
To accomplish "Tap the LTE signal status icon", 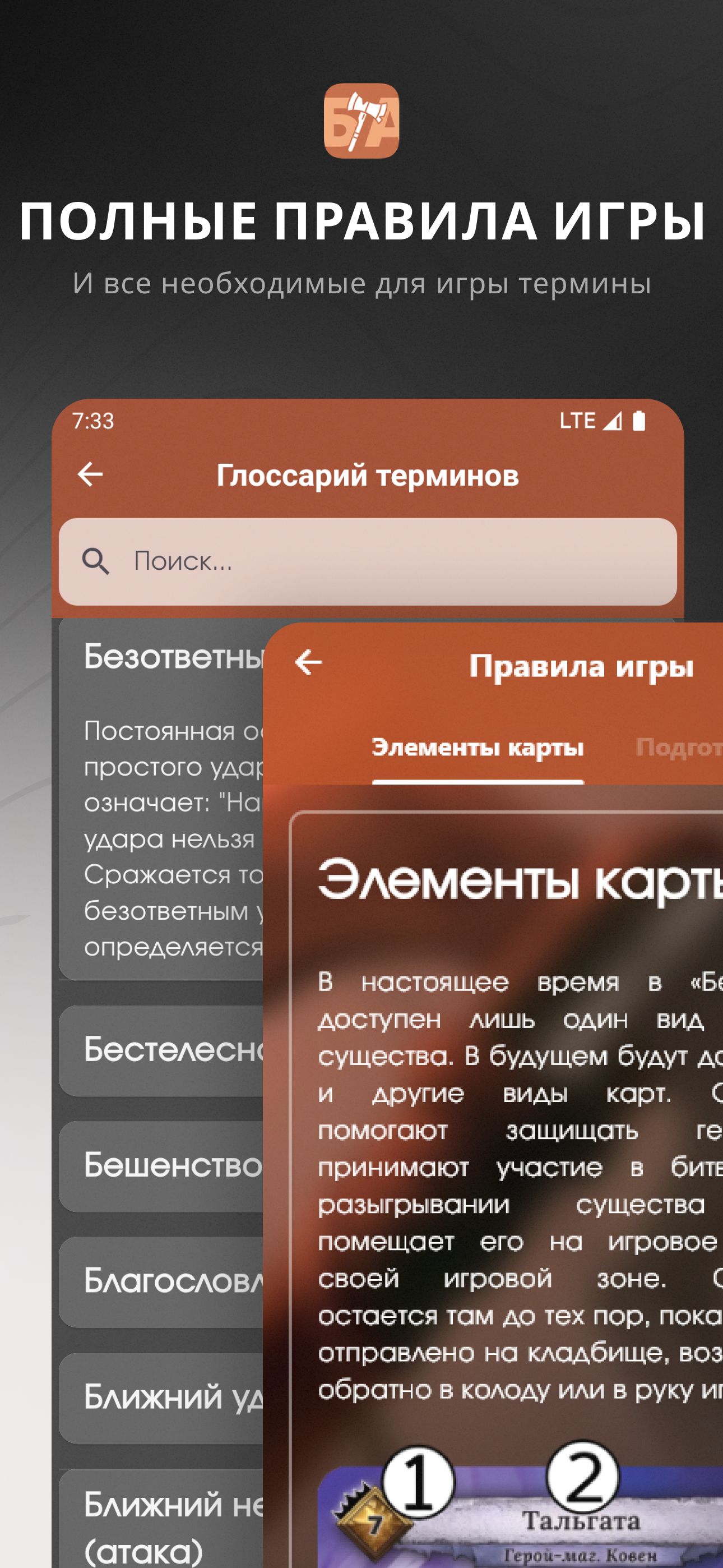I will [590, 421].
